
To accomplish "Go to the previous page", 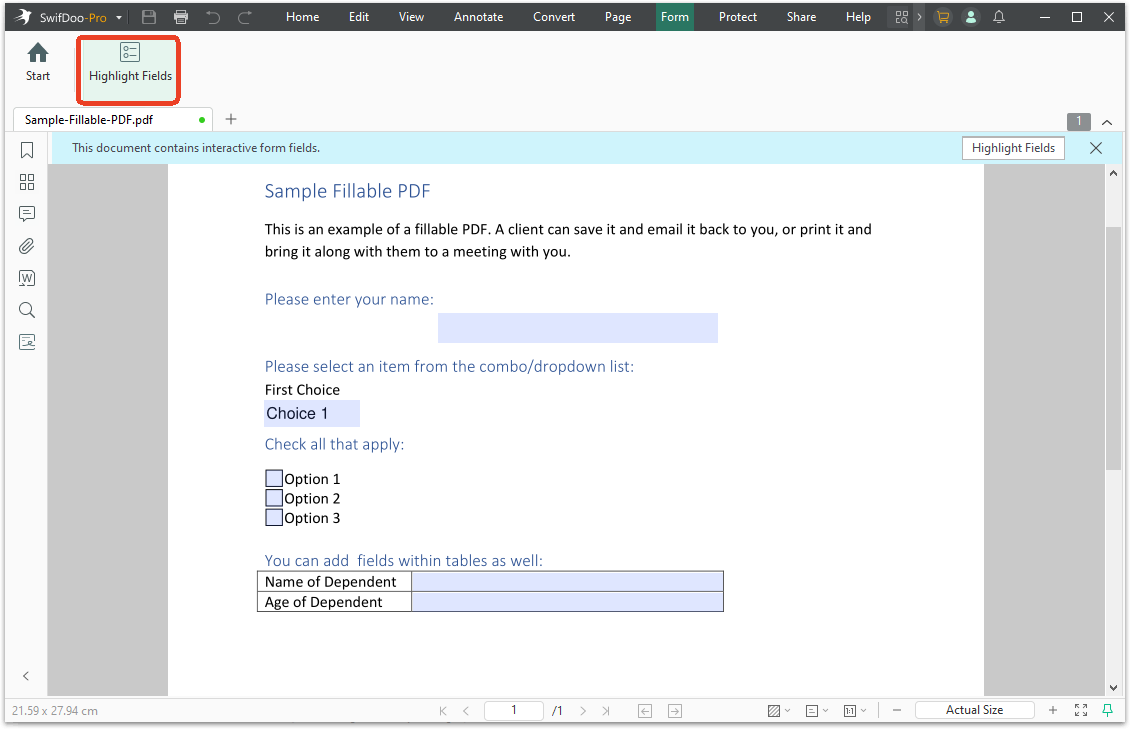I will coord(466,711).
